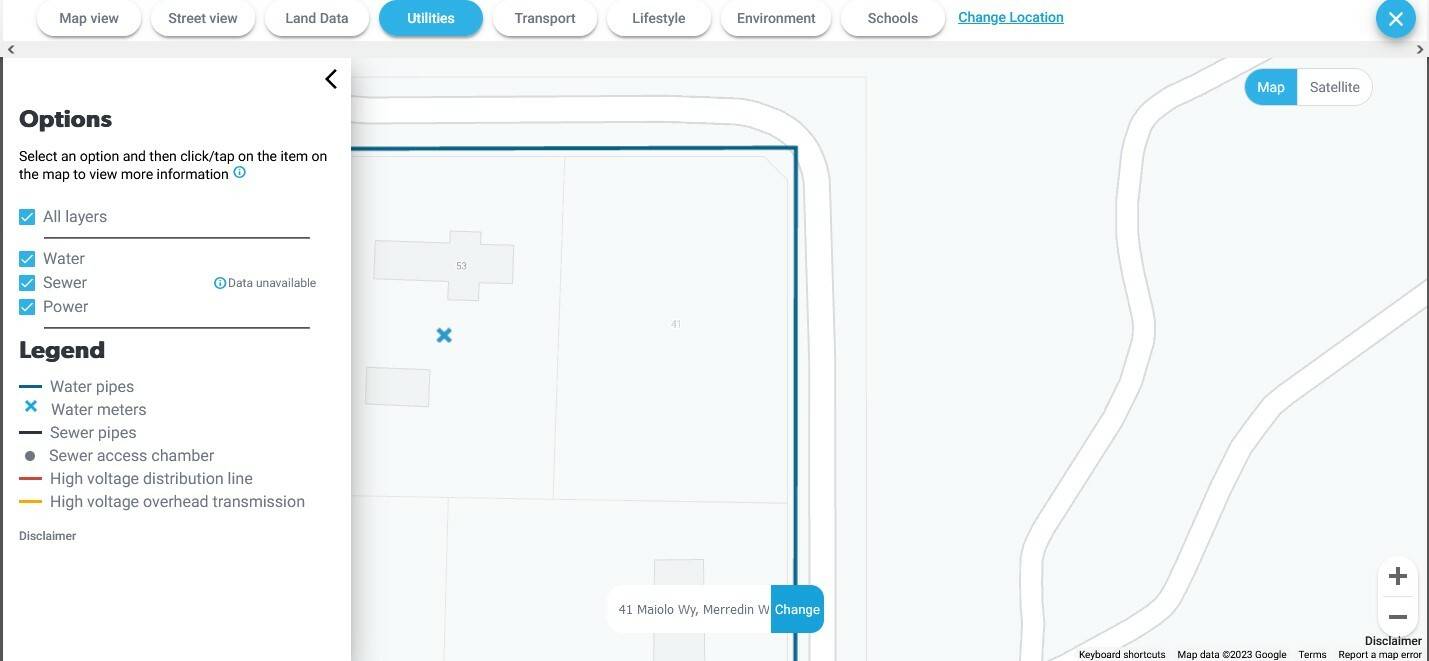
Task: Collapse the Options side panel arrow
Action: pos(331,79)
